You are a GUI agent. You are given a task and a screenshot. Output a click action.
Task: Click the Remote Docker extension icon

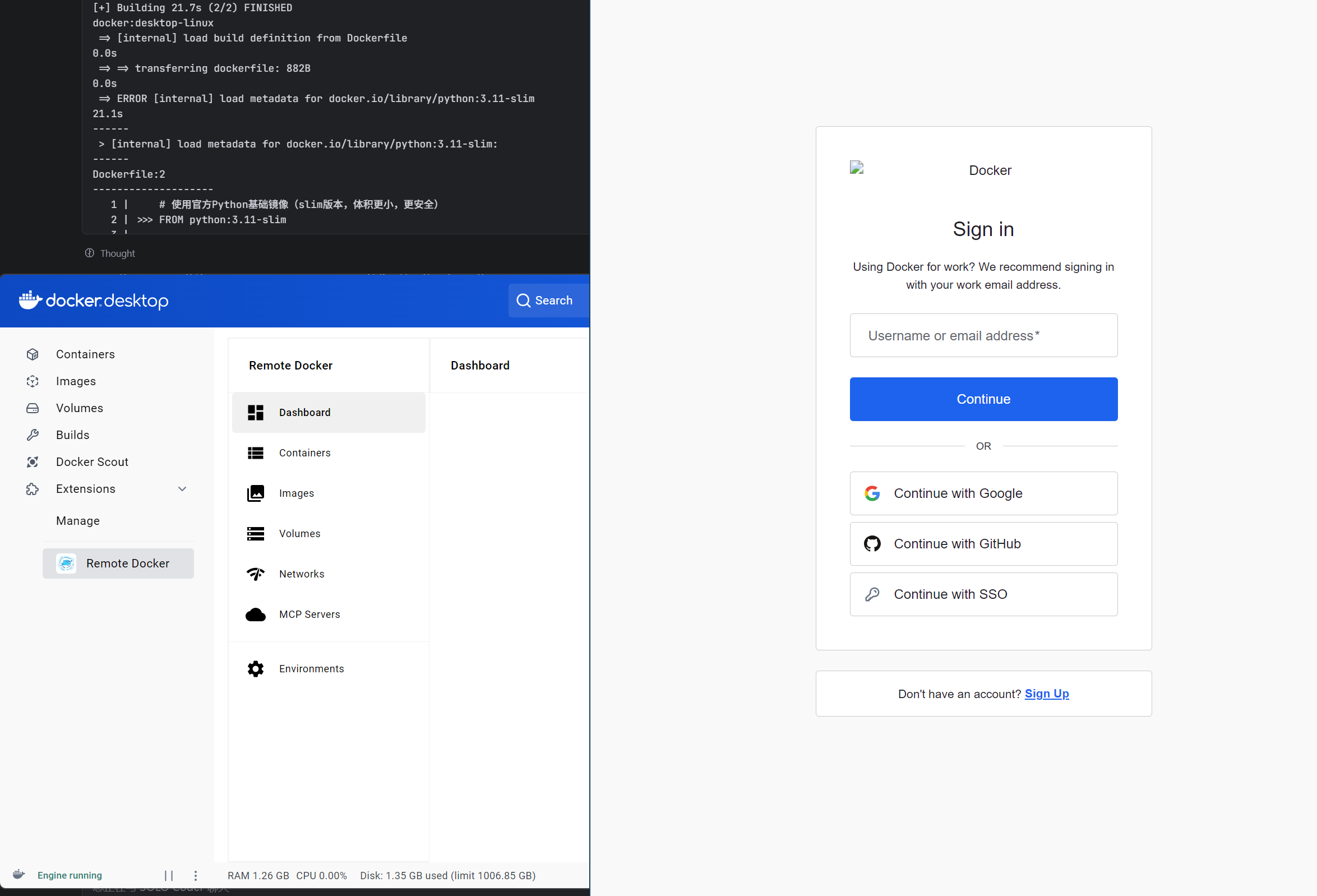pos(66,564)
